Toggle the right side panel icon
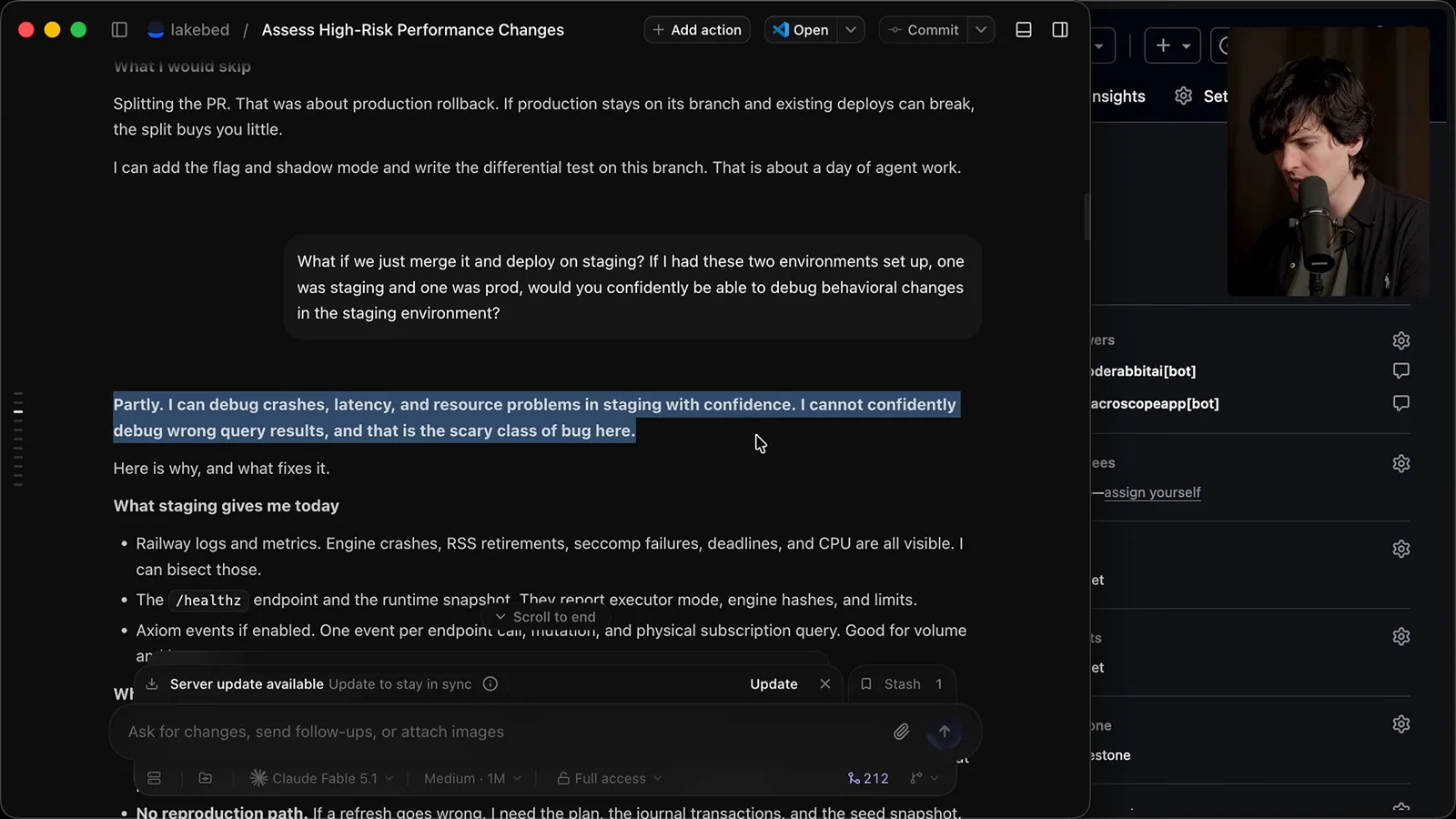 pyautogui.click(x=1060, y=30)
